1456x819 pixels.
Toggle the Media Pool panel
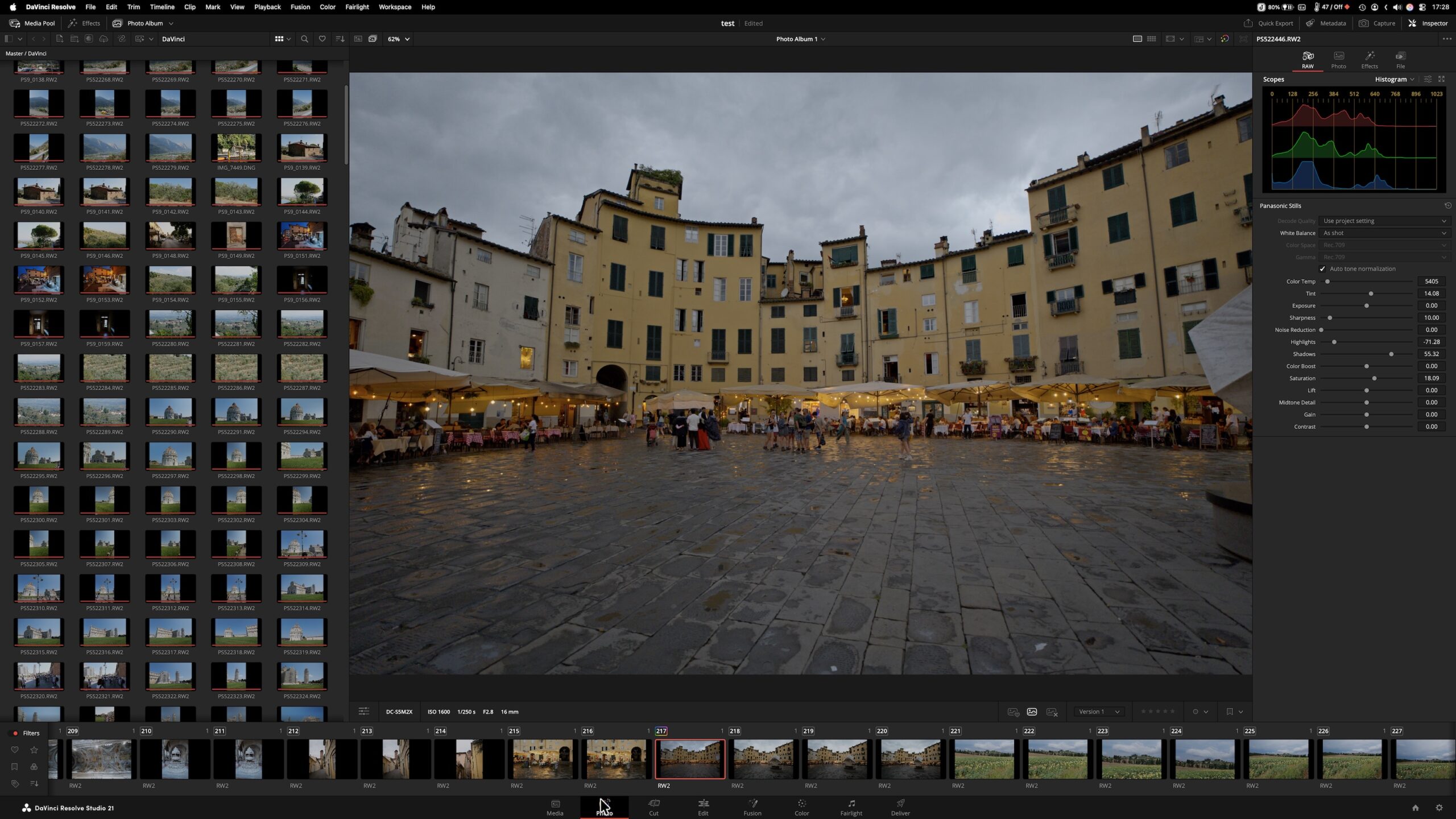point(32,23)
